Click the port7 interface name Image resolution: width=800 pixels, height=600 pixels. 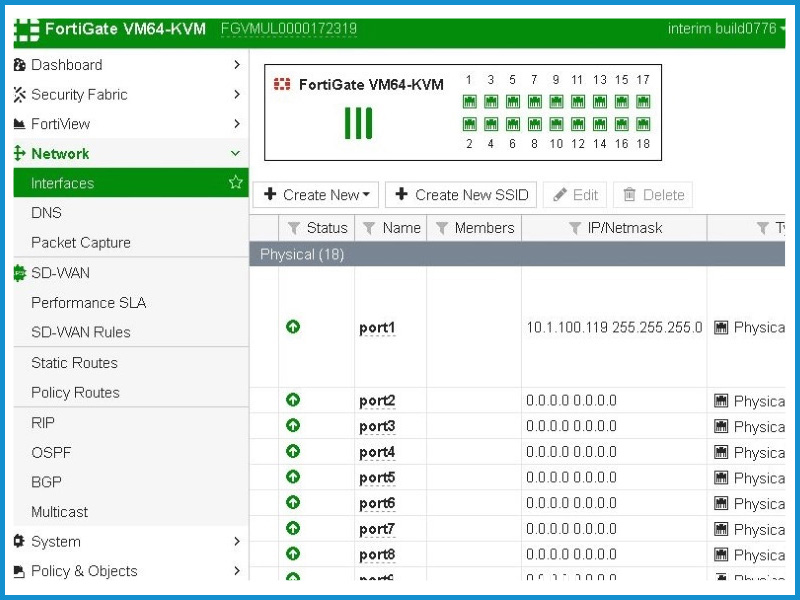pyautogui.click(x=377, y=529)
